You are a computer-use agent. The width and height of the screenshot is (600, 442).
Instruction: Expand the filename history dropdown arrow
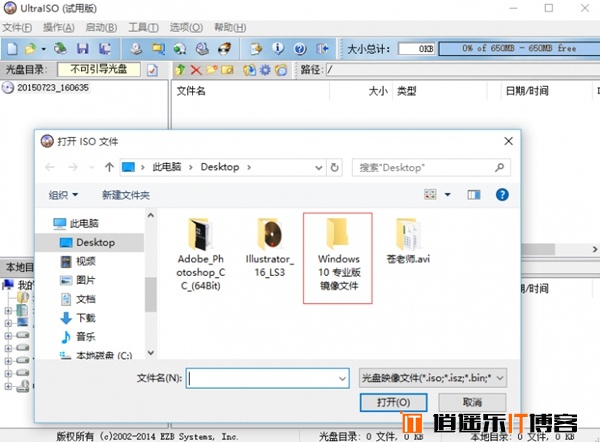[x=342, y=378]
